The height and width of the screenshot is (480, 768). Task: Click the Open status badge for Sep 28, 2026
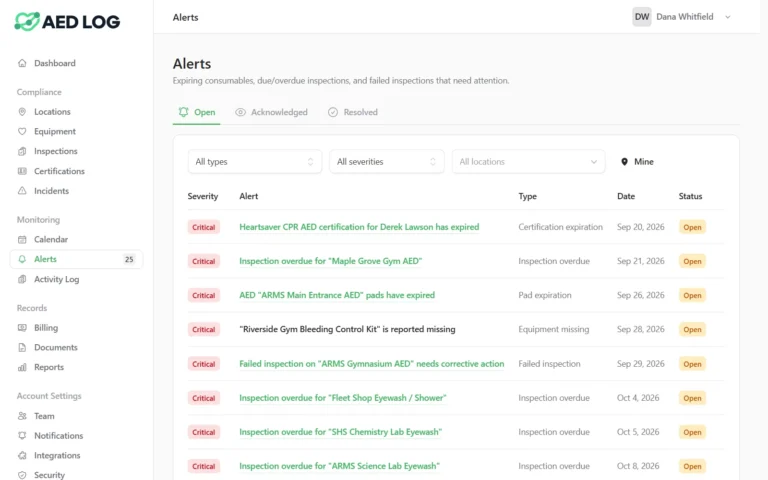click(692, 330)
